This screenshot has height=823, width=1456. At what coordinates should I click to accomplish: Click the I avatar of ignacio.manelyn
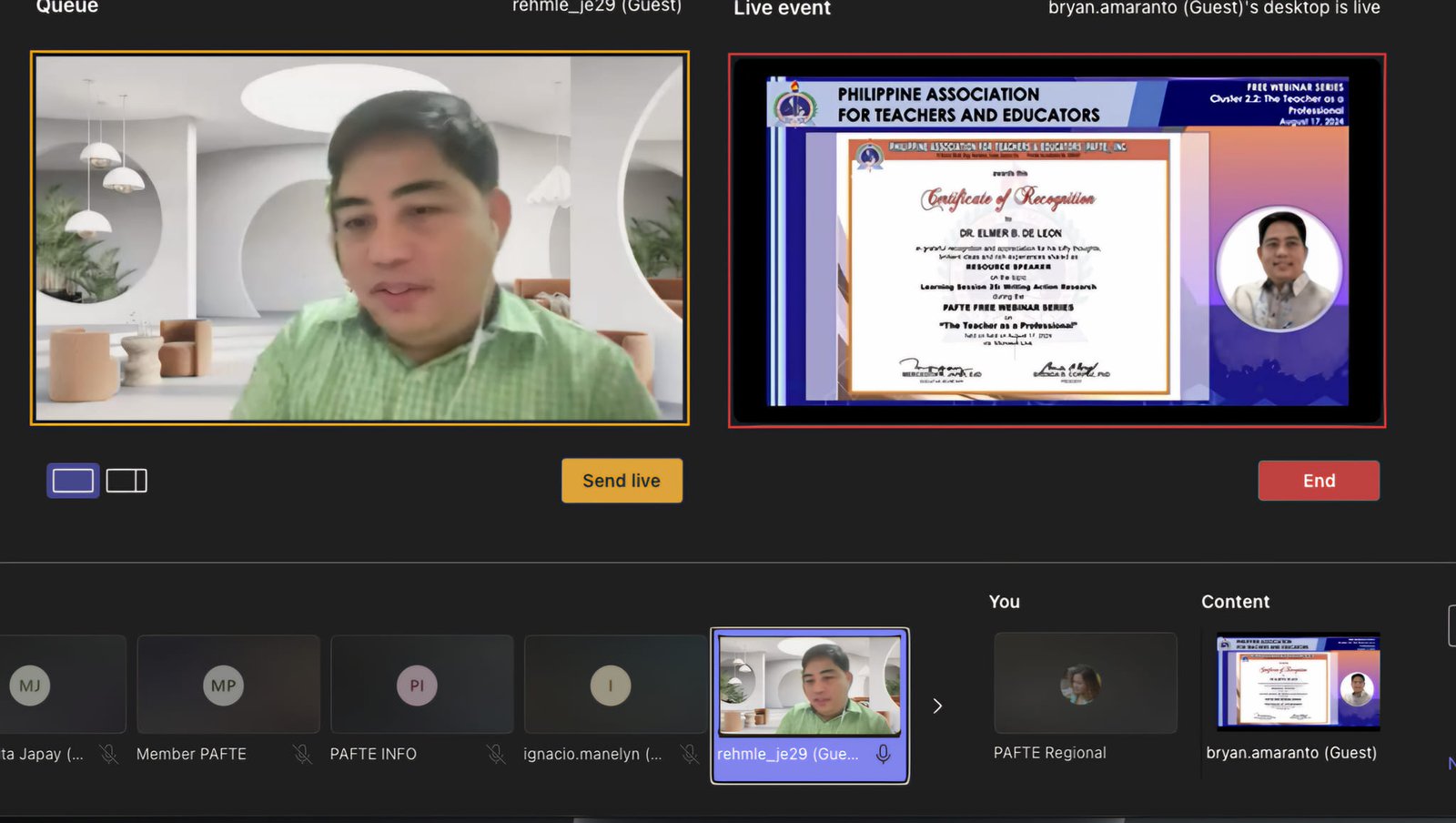point(611,686)
